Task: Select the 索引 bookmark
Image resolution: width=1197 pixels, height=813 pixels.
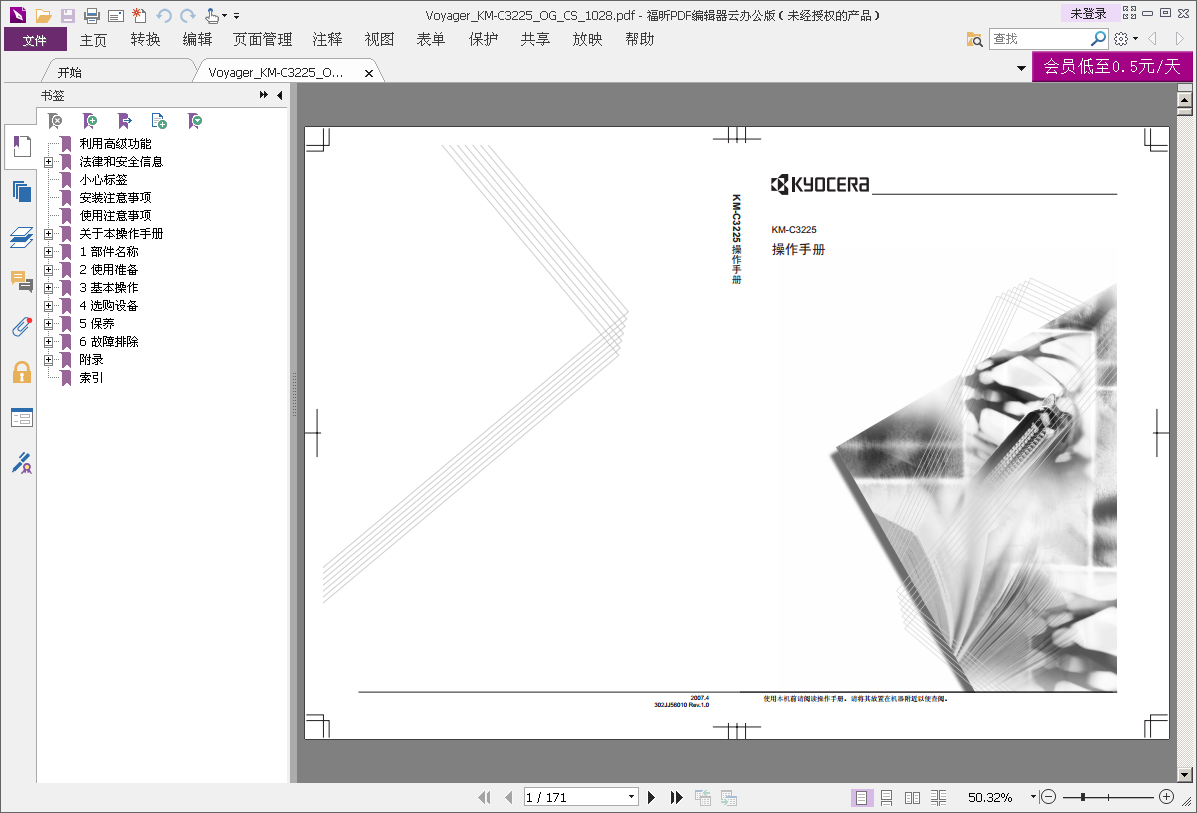Action: coord(91,378)
